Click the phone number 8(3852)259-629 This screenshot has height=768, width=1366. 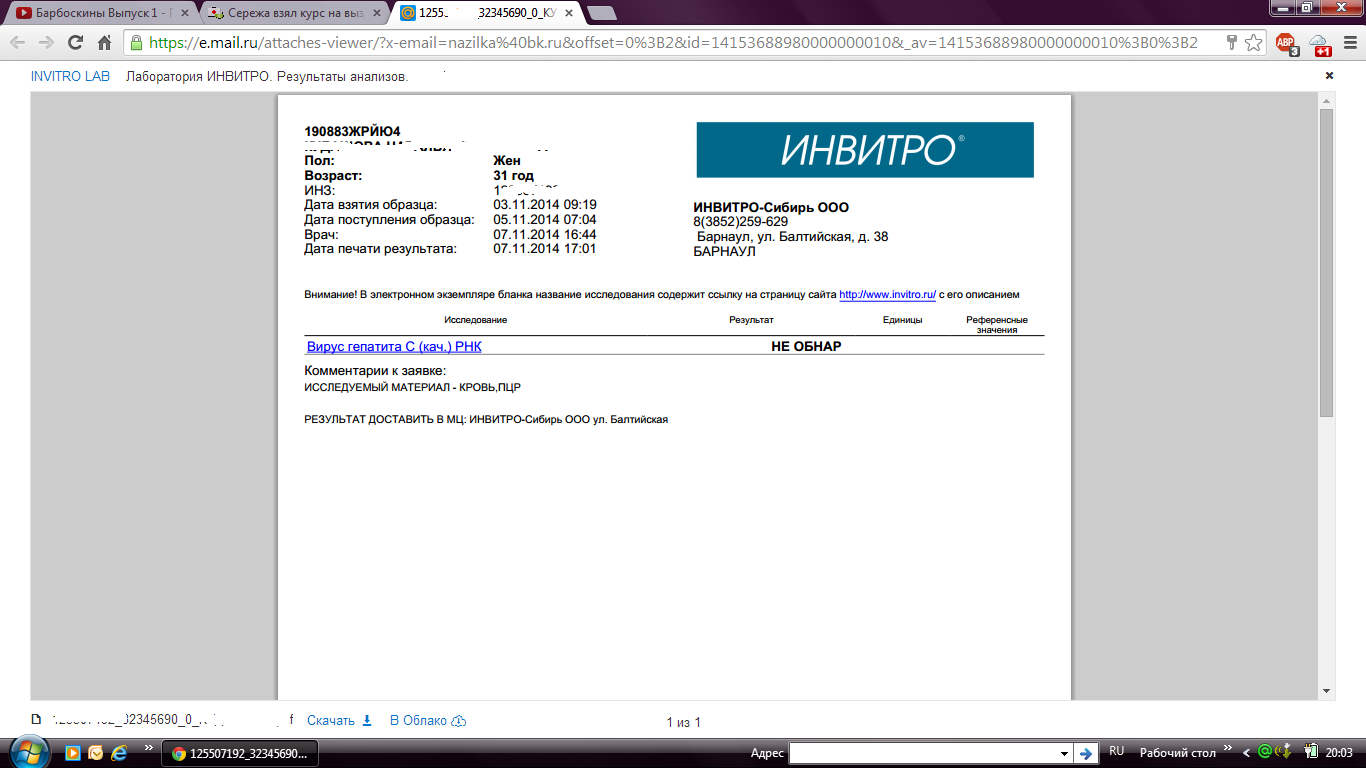coord(740,222)
